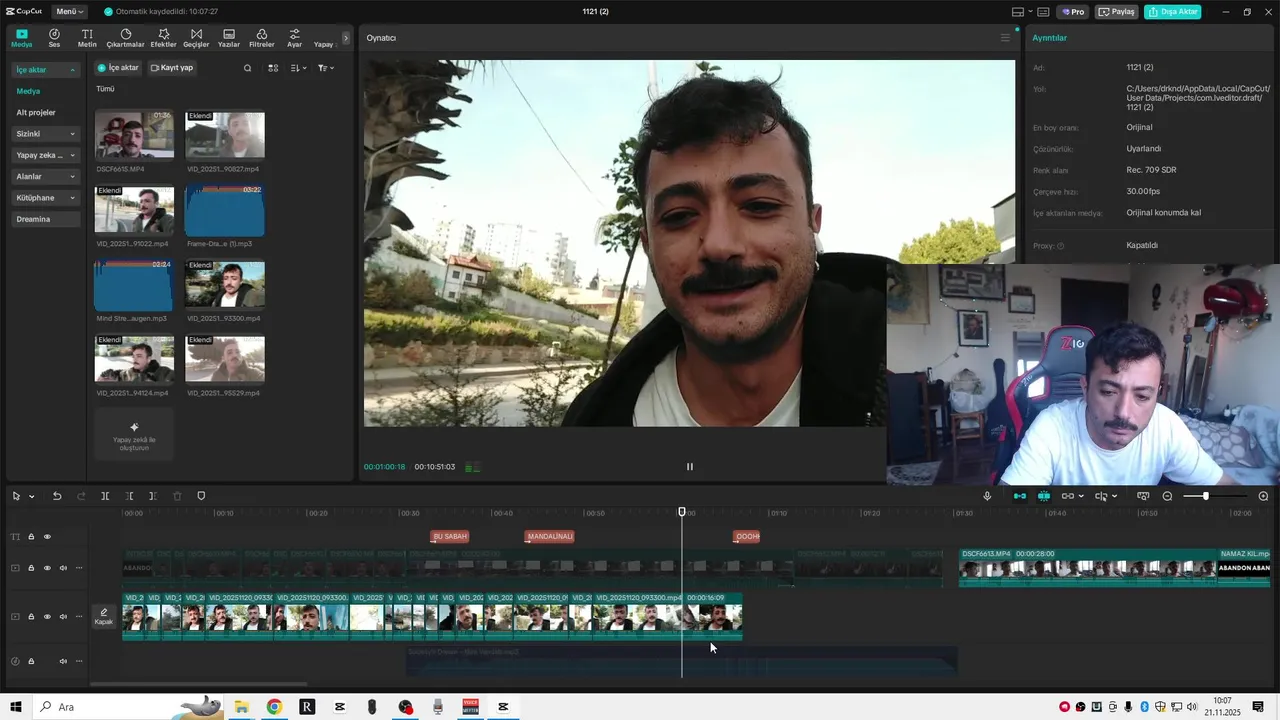
Task: Toggle clip linkage icon
Action: (1067, 496)
